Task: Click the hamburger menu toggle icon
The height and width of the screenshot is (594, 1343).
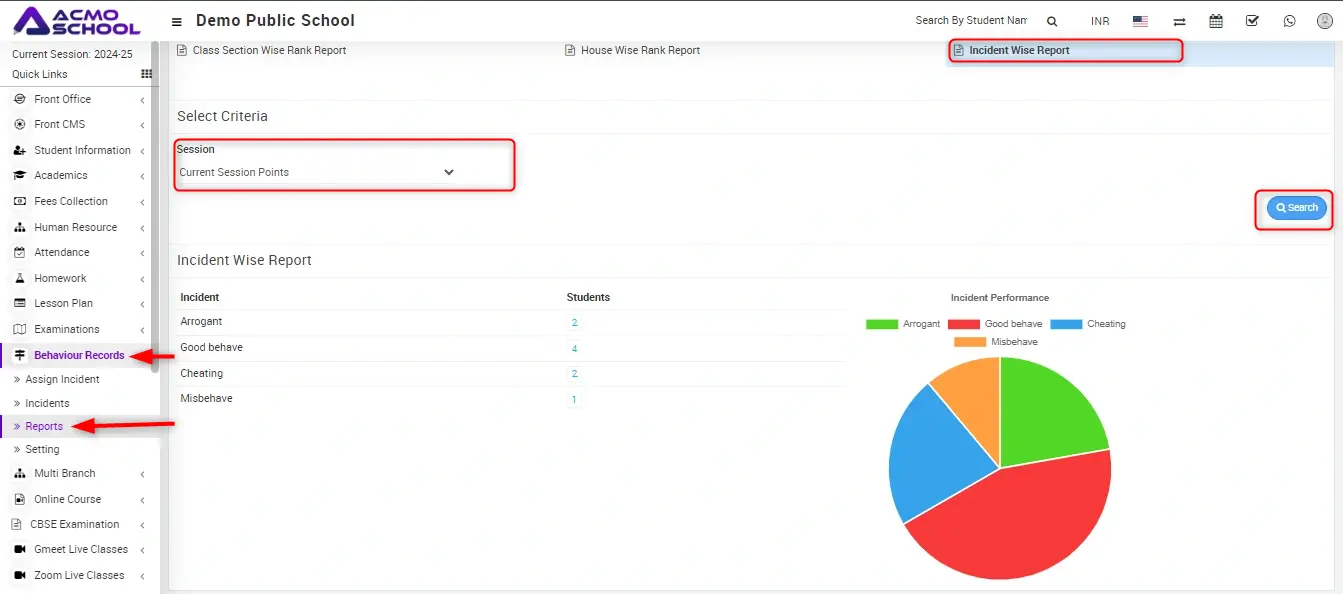Action: [x=177, y=21]
